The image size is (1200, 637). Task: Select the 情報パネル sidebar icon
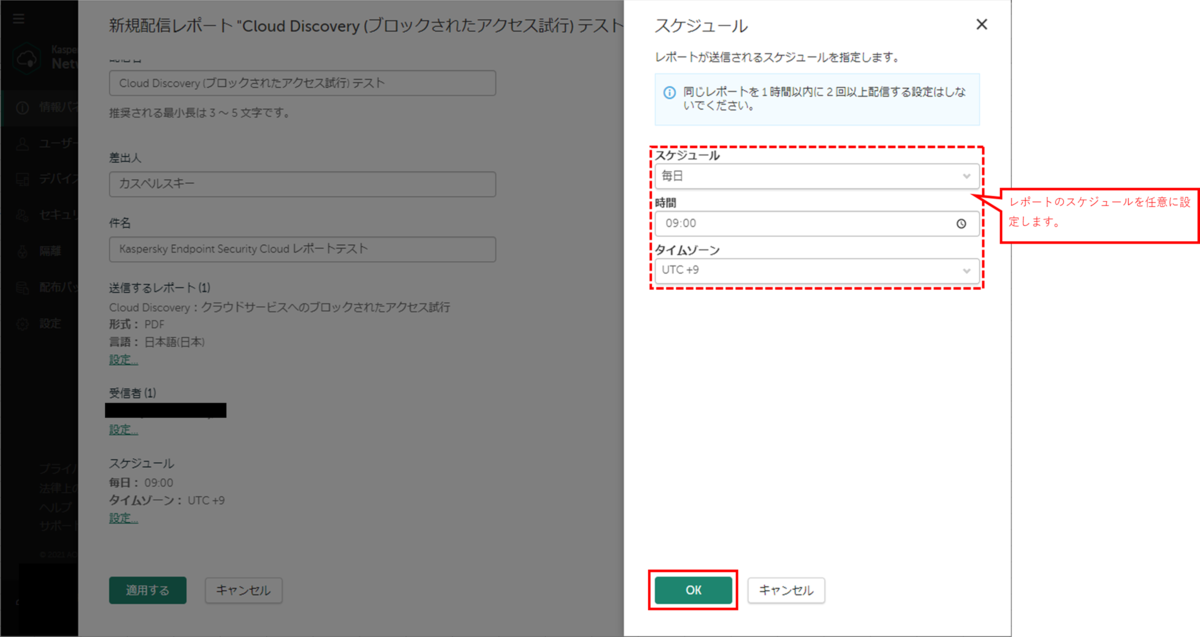click(22, 109)
